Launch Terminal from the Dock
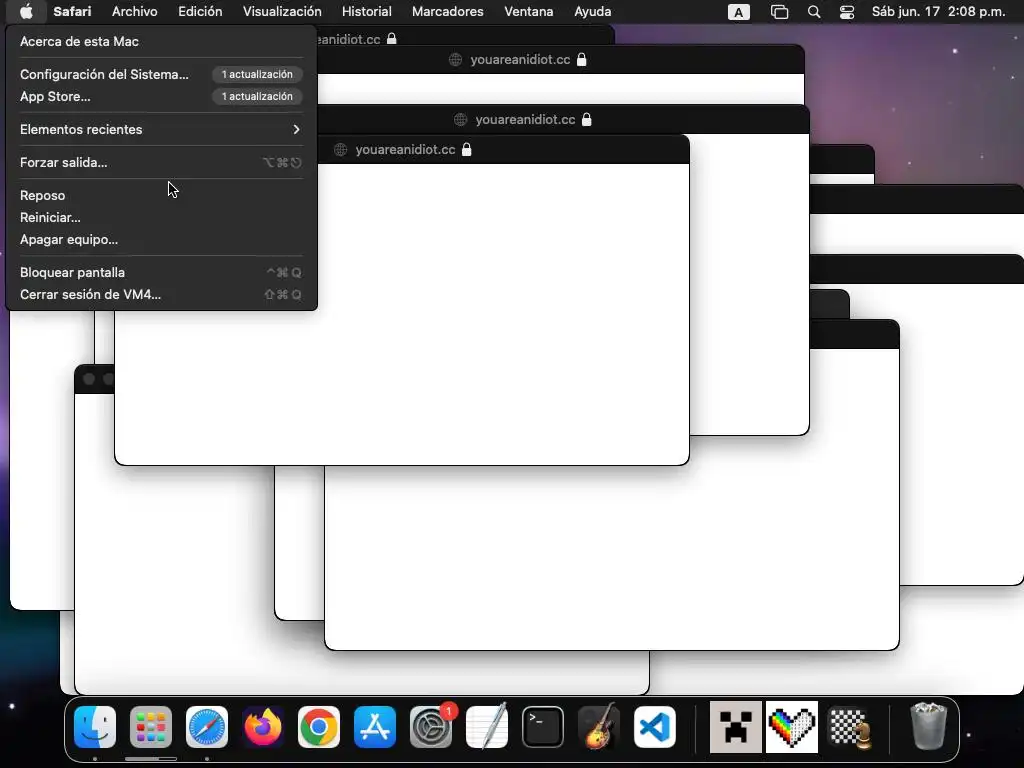The width and height of the screenshot is (1024, 768). coord(543,727)
